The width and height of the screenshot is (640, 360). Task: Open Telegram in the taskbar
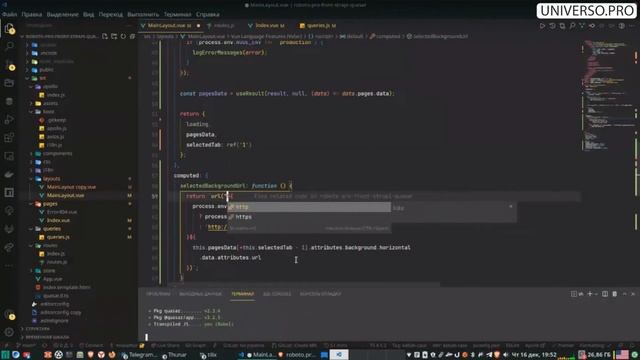(x=138, y=355)
